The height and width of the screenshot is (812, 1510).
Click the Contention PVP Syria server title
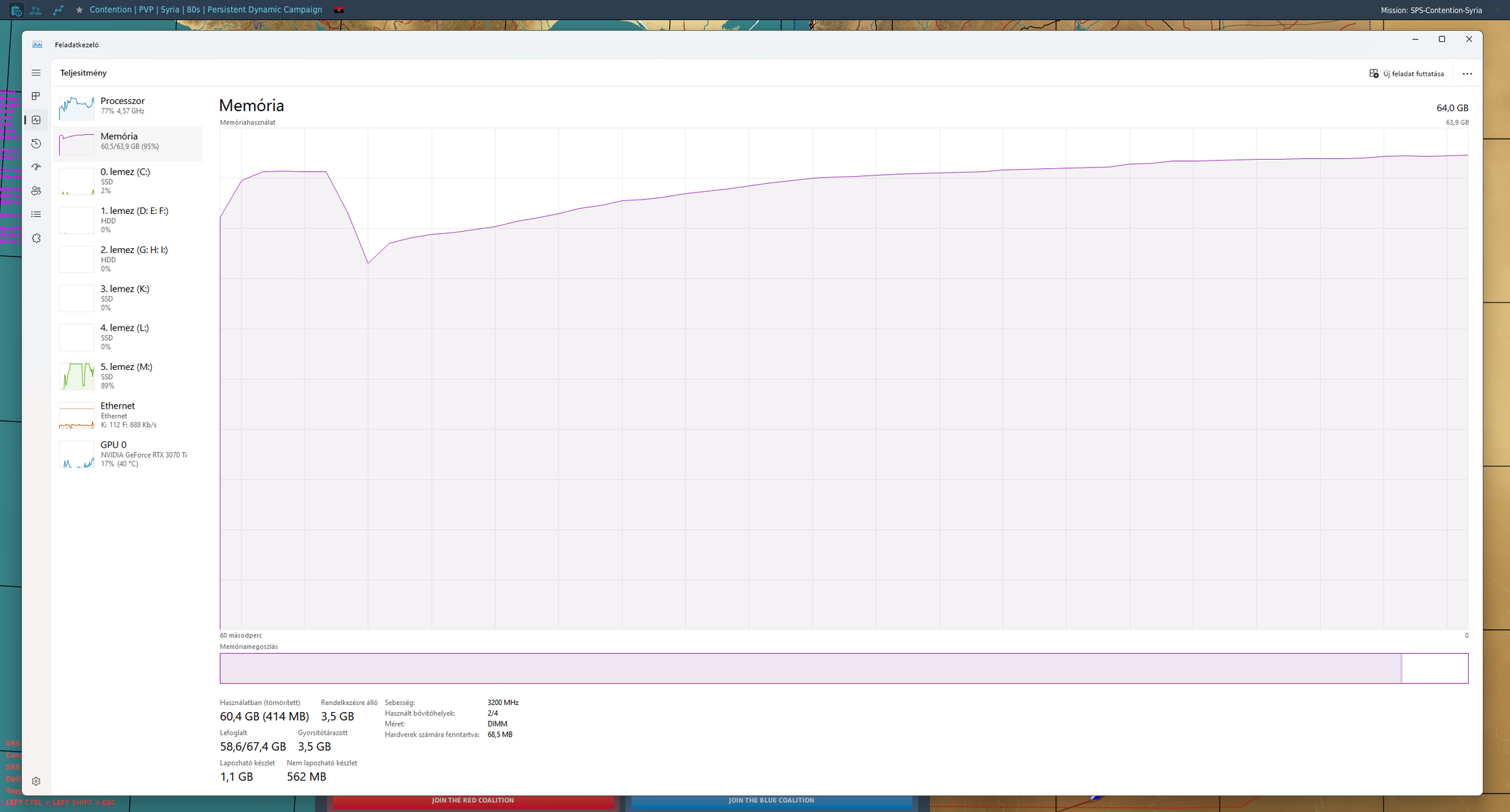point(205,10)
